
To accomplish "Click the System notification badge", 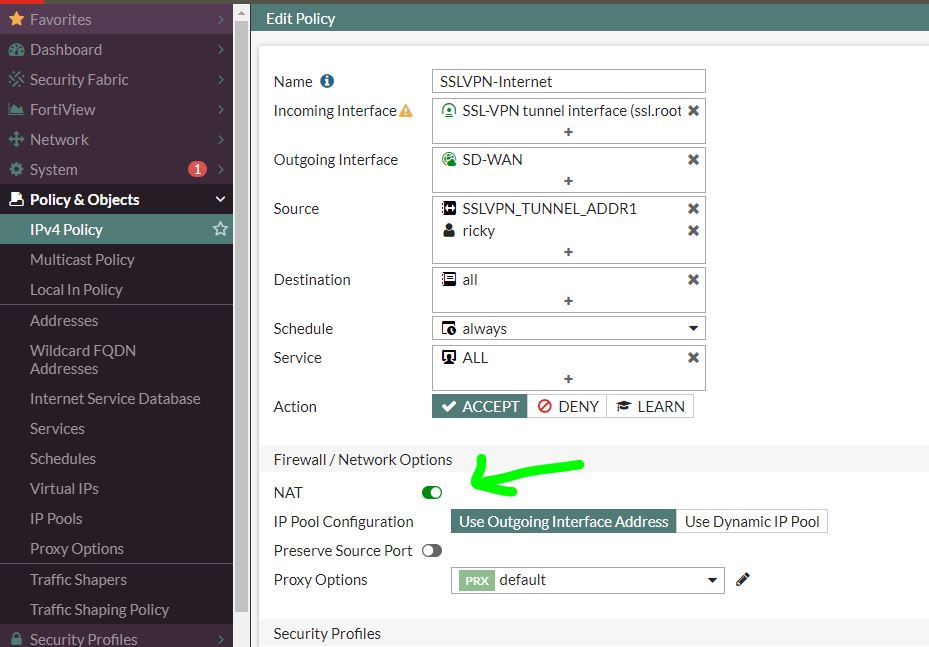I will tap(197, 169).
